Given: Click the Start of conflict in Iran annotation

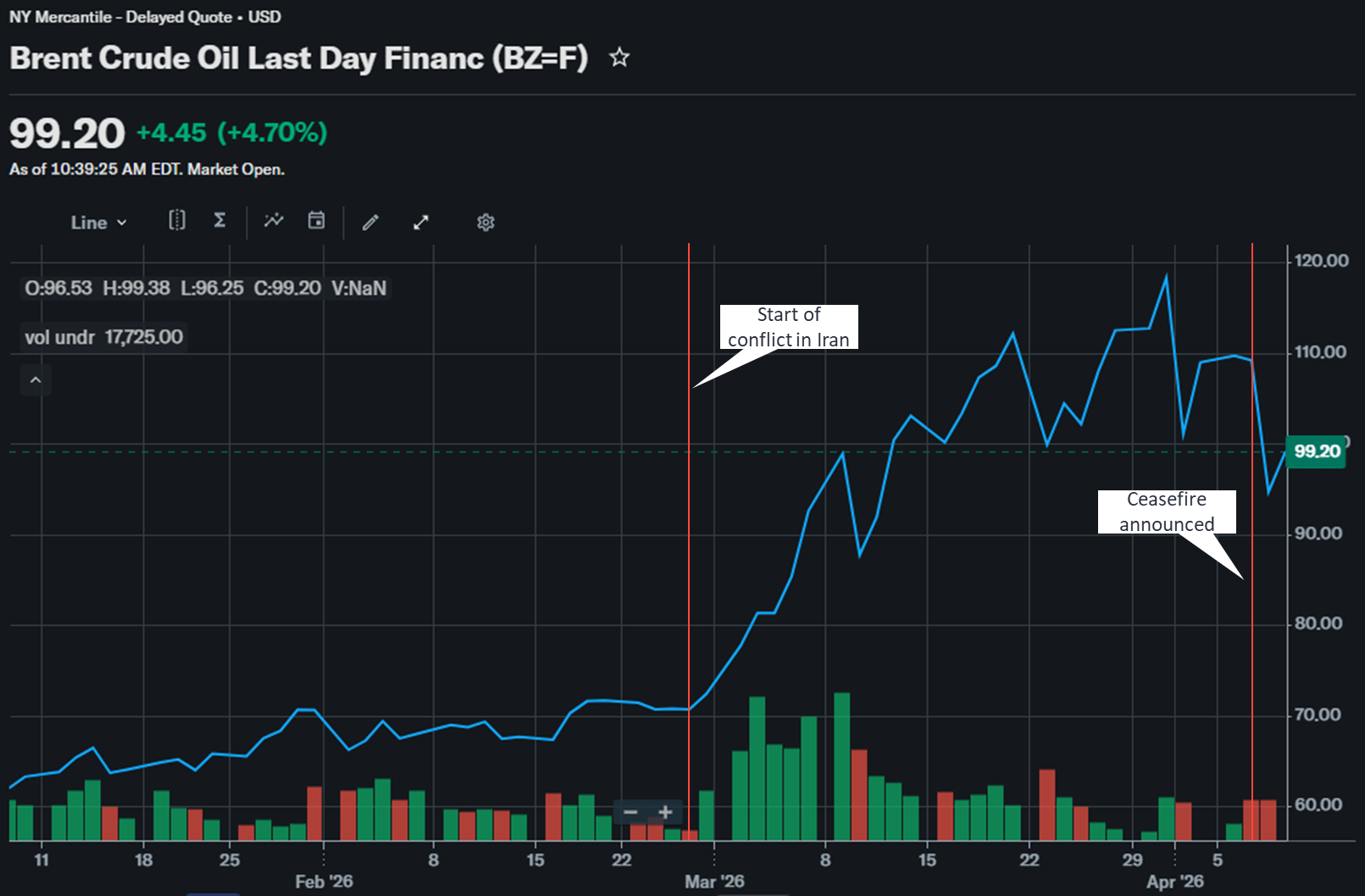Looking at the screenshot, I should [x=789, y=327].
